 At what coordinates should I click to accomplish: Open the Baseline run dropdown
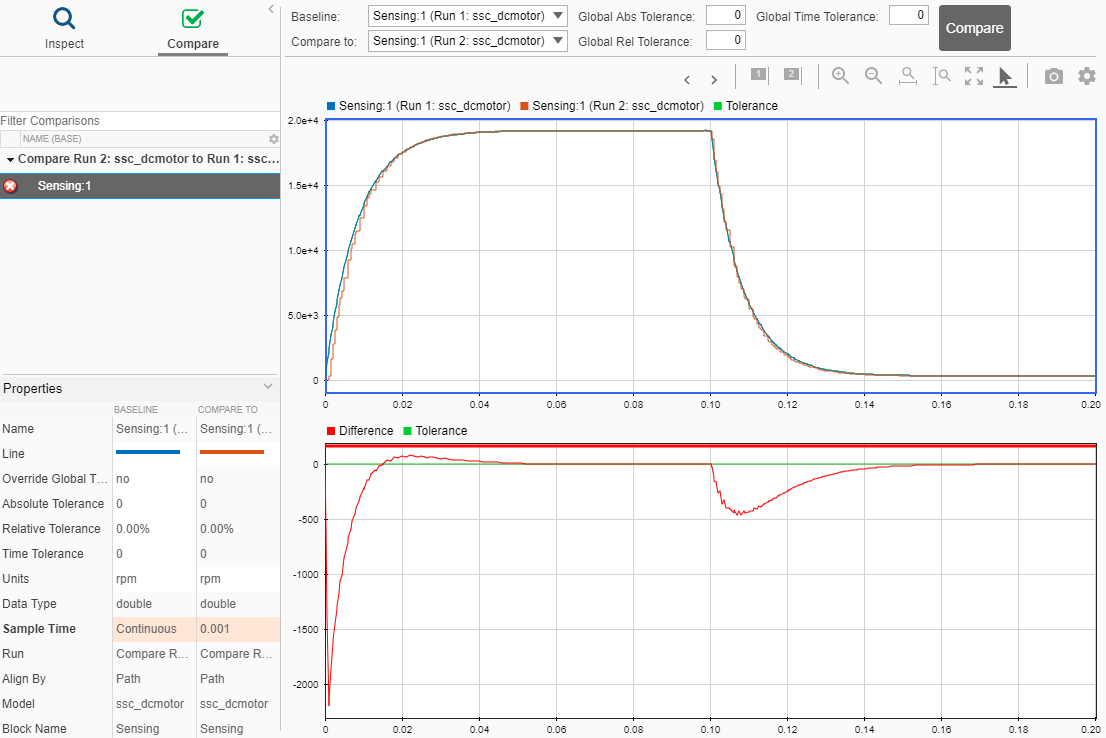559,16
